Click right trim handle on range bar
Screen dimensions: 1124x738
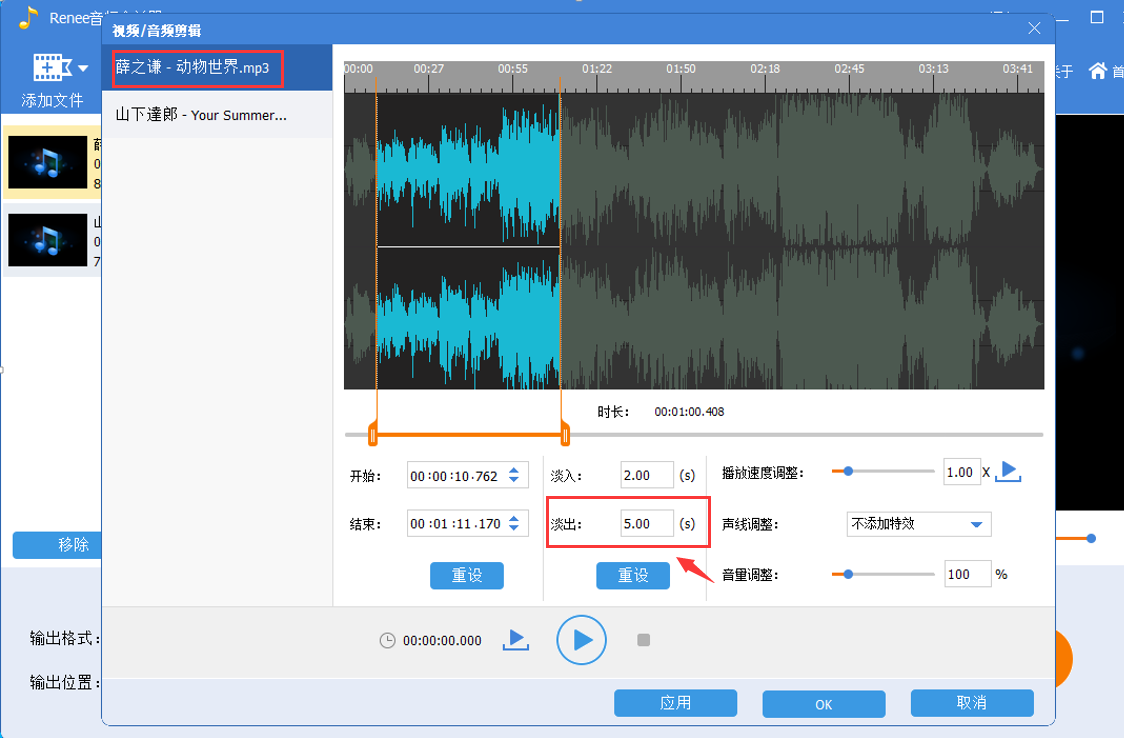pyautogui.click(x=565, y=435)
